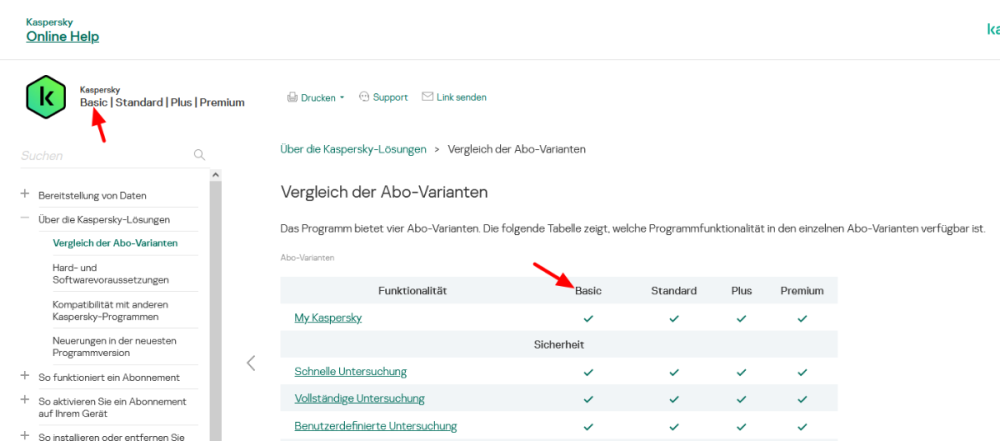Click the envelope icon for Link senden
The width and height of the screenshot is (1000, 441).
click(427, 97)
